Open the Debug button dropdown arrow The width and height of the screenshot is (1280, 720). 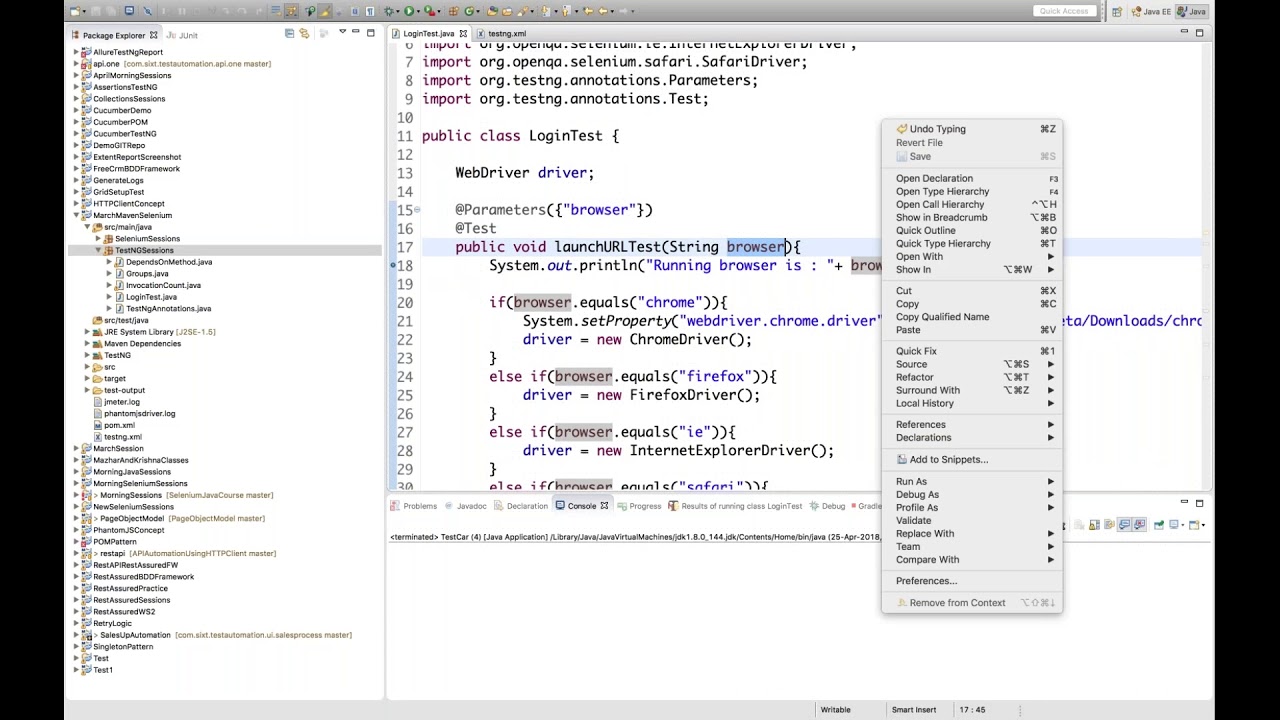tap(398, 11)
